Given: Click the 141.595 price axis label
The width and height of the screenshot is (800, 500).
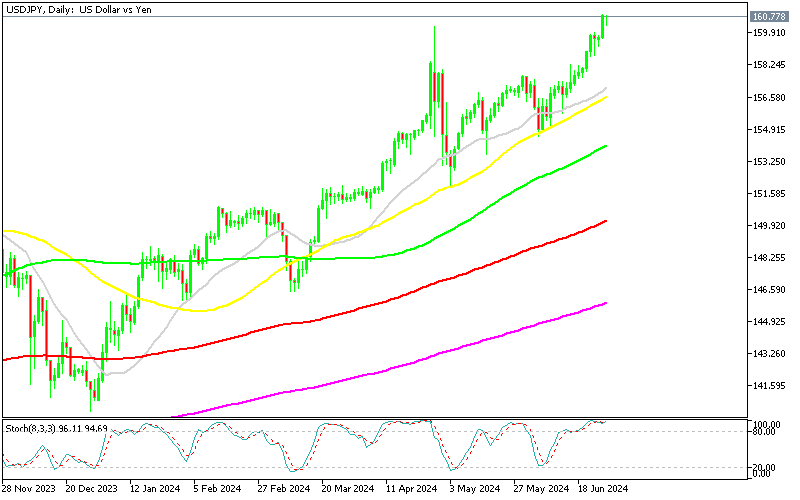Looking at the screenshot, I should click(769, 385).
